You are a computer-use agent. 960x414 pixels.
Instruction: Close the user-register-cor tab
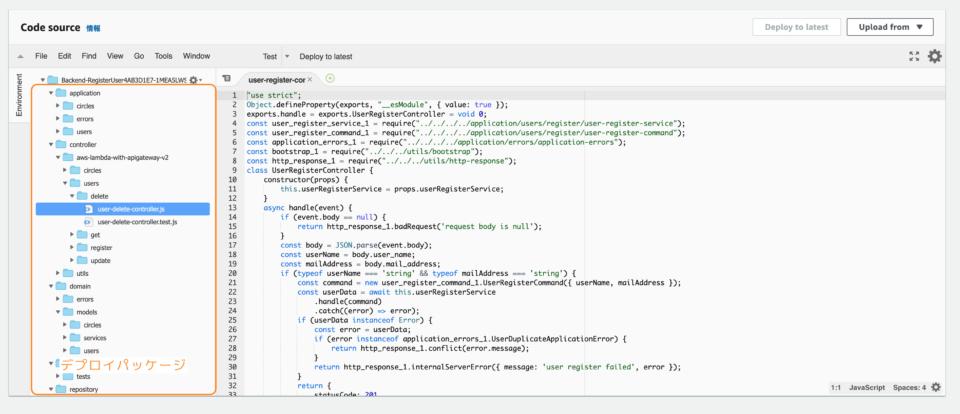310,80
